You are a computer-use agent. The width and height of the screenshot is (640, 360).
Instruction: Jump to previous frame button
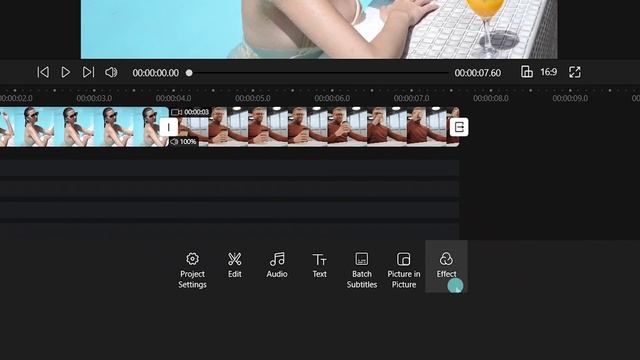click(43, 72)
